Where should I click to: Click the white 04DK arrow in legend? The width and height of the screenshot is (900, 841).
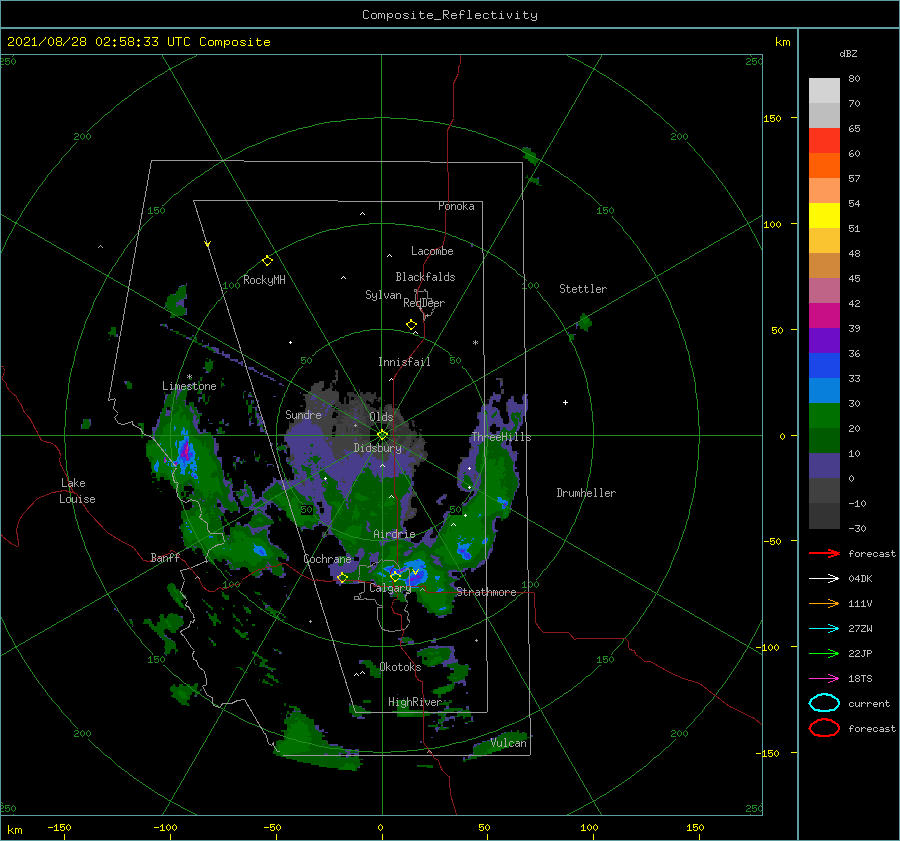click(x=824, y=578)
